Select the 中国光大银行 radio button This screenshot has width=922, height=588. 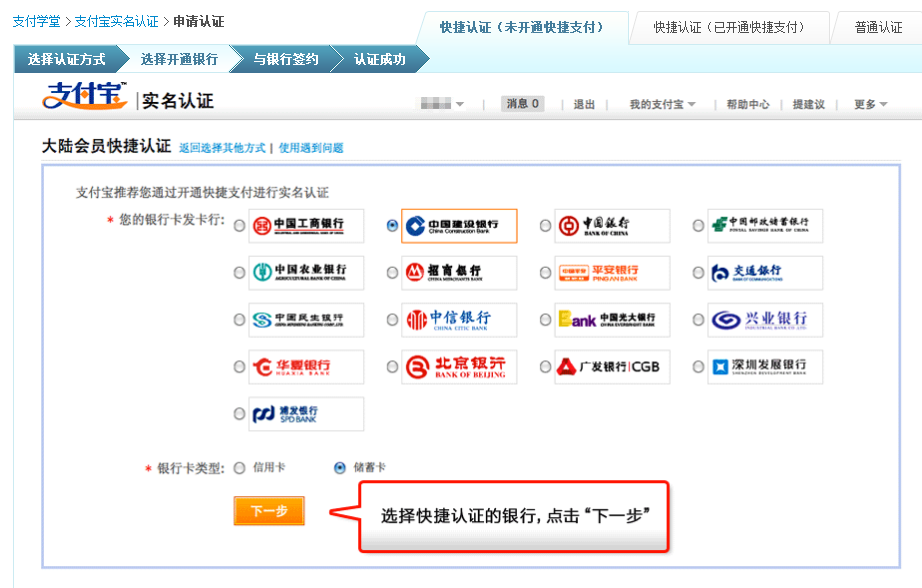(x=545, y=320)
